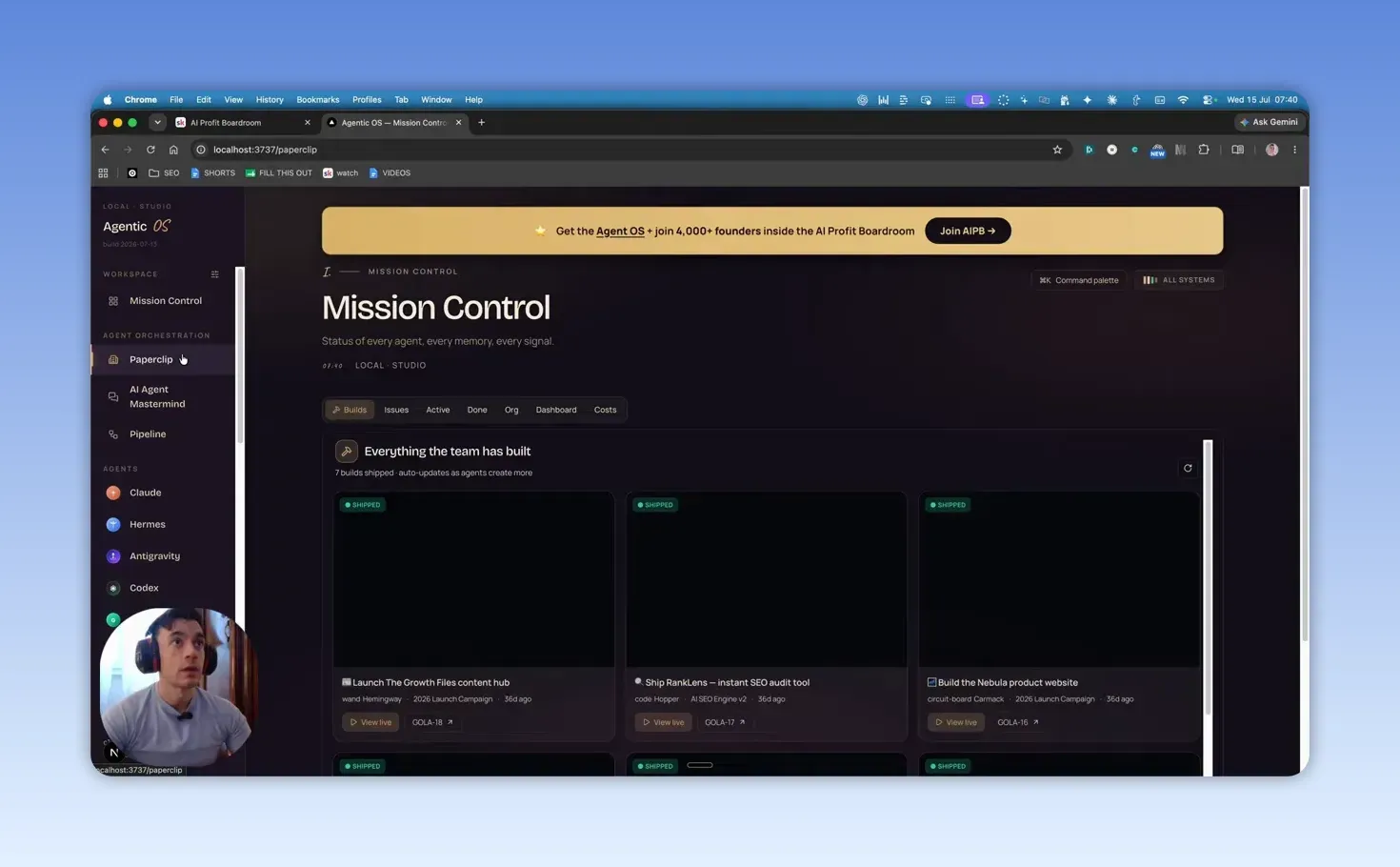1400x867 pixels.
Task: Refresh the builds list with the reload icon
Action: tap(1188, 468)
